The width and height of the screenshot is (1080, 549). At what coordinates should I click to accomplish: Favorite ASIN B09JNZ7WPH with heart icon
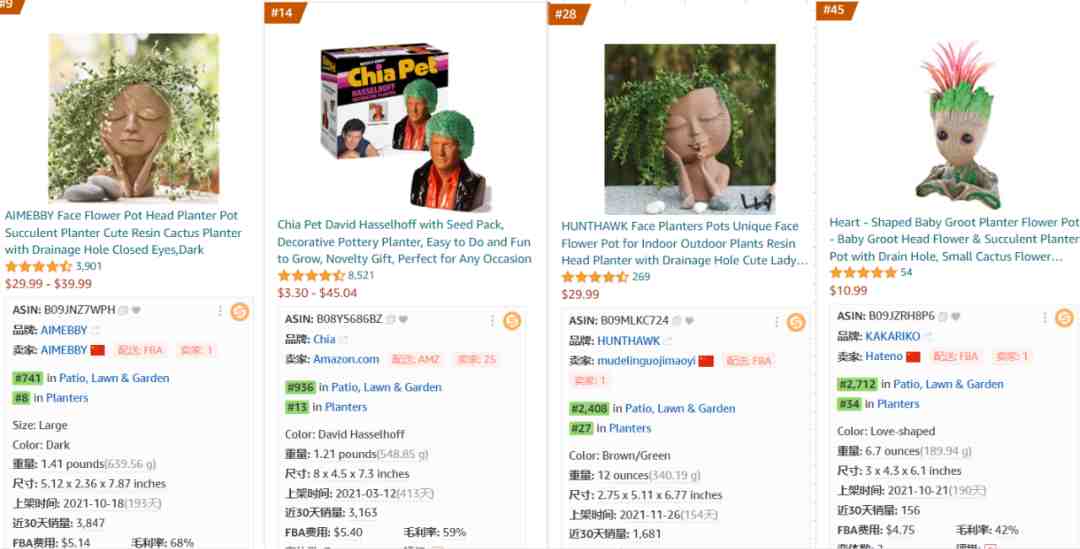136,311
